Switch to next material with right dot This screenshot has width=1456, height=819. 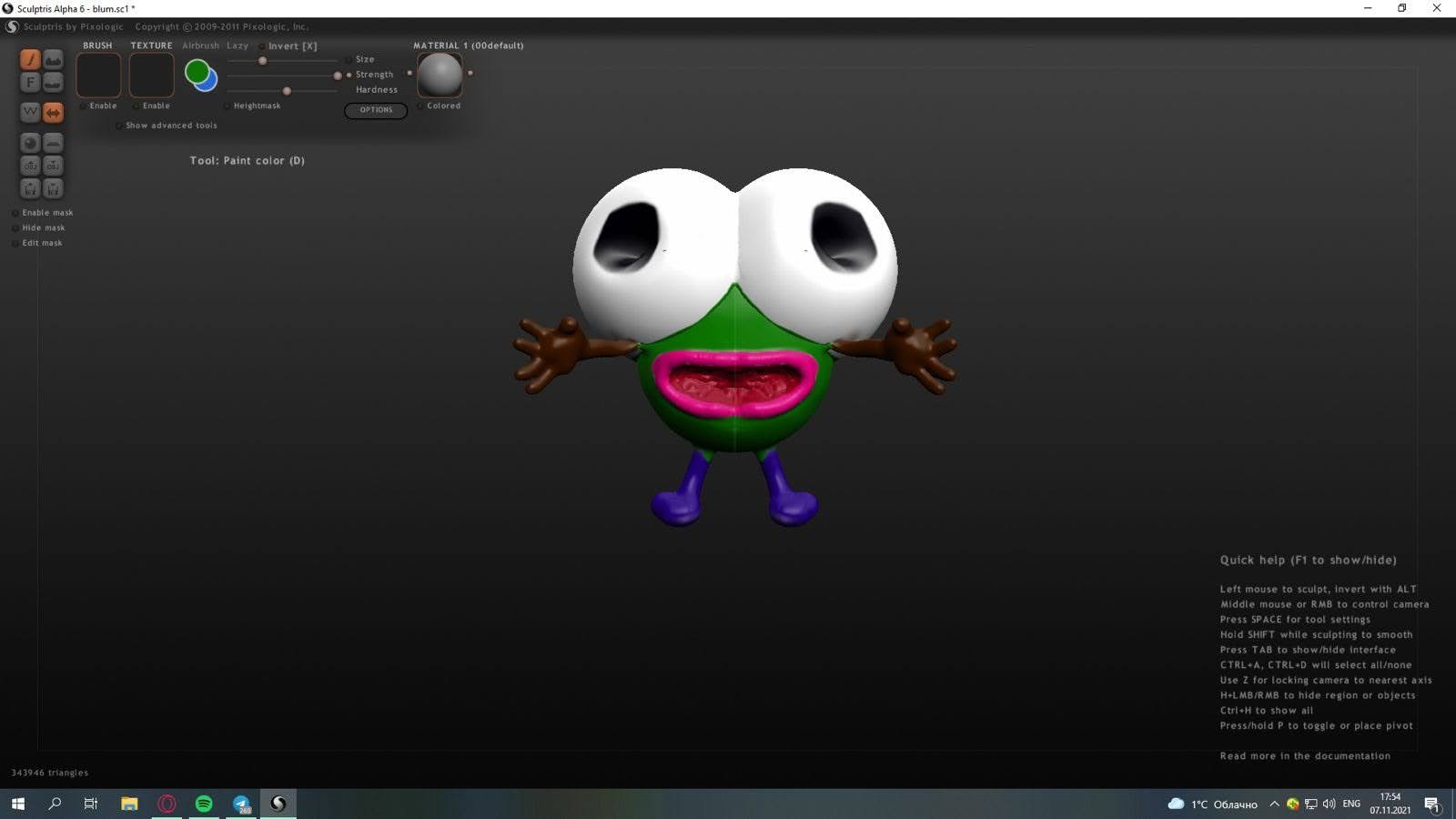(x=470, y=73)
